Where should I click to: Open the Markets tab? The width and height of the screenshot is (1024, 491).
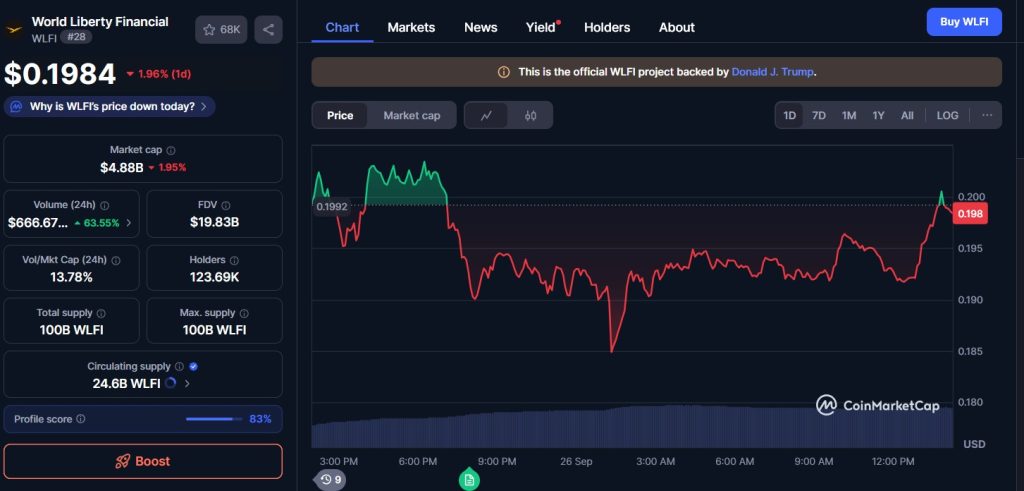(x=411, y=27)
